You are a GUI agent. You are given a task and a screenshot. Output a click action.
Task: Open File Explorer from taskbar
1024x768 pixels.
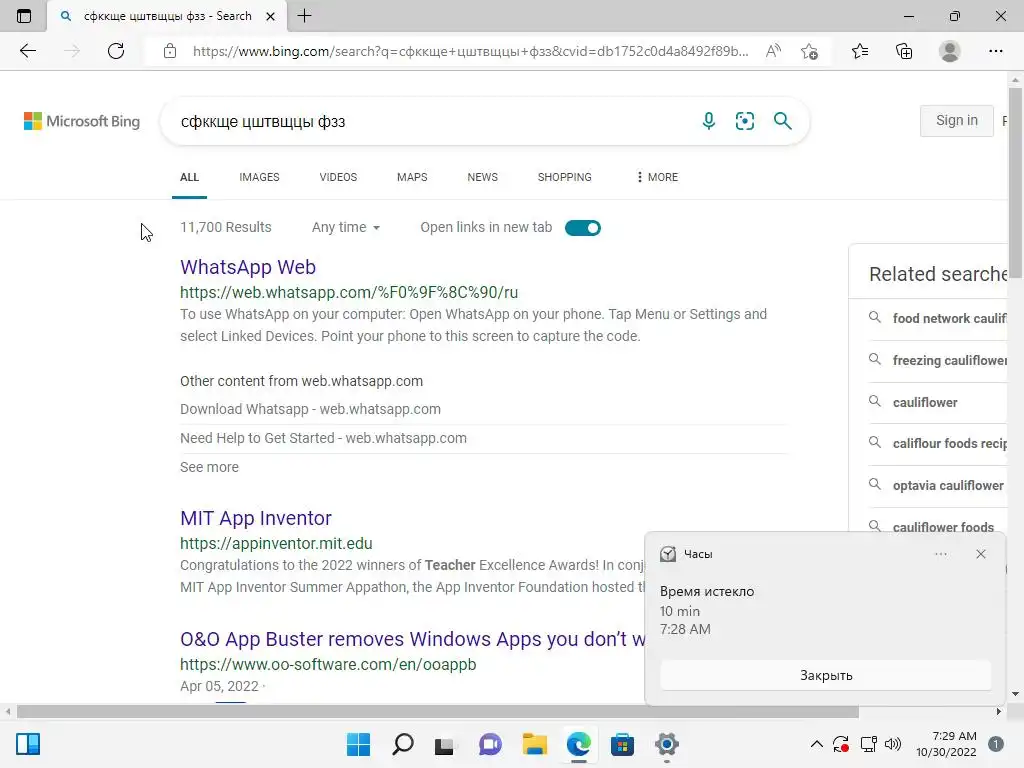[534, 744]
